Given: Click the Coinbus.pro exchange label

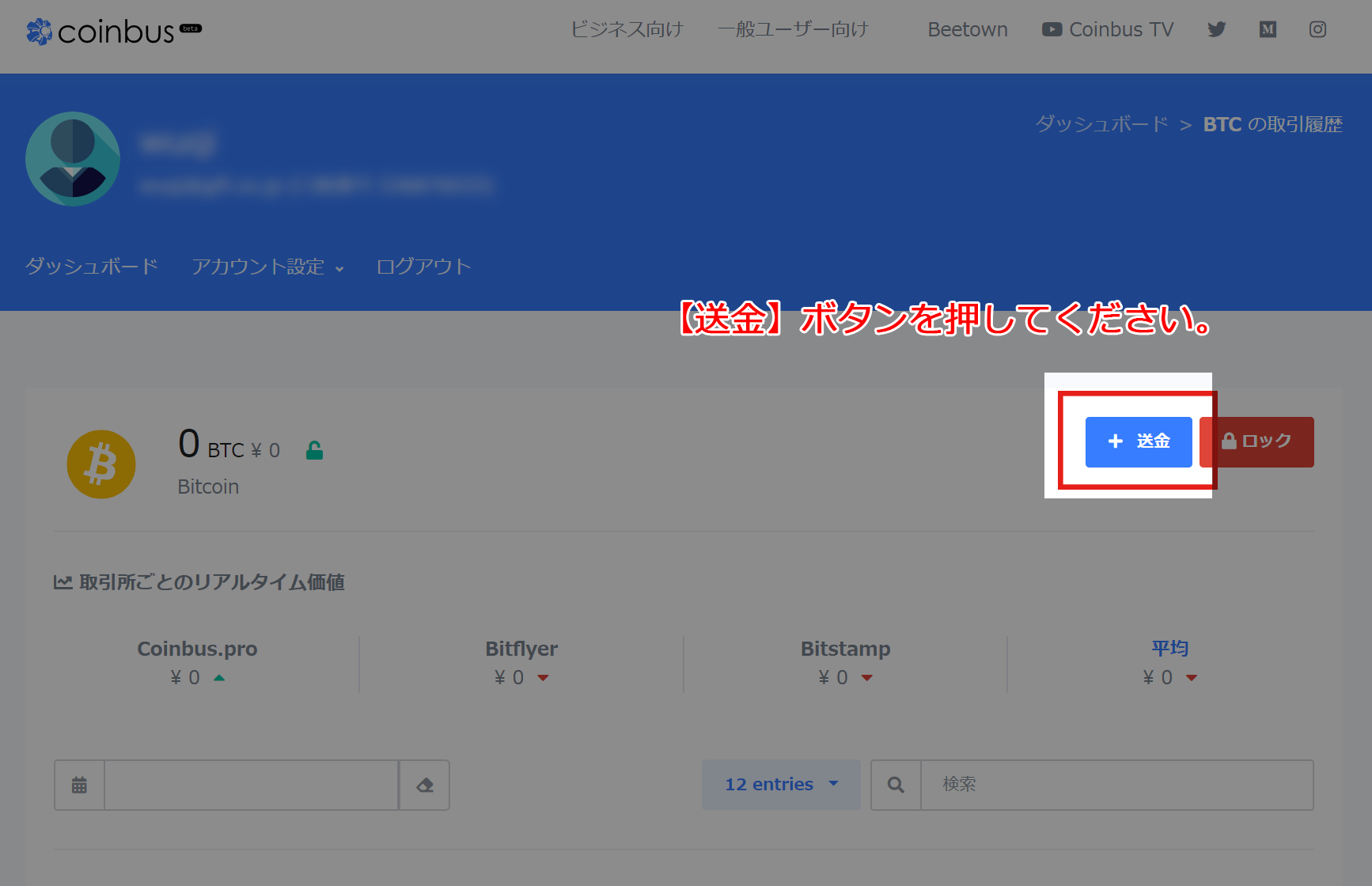Looking at the screenshot, I should pyautogui.click(x=197, y=649).
